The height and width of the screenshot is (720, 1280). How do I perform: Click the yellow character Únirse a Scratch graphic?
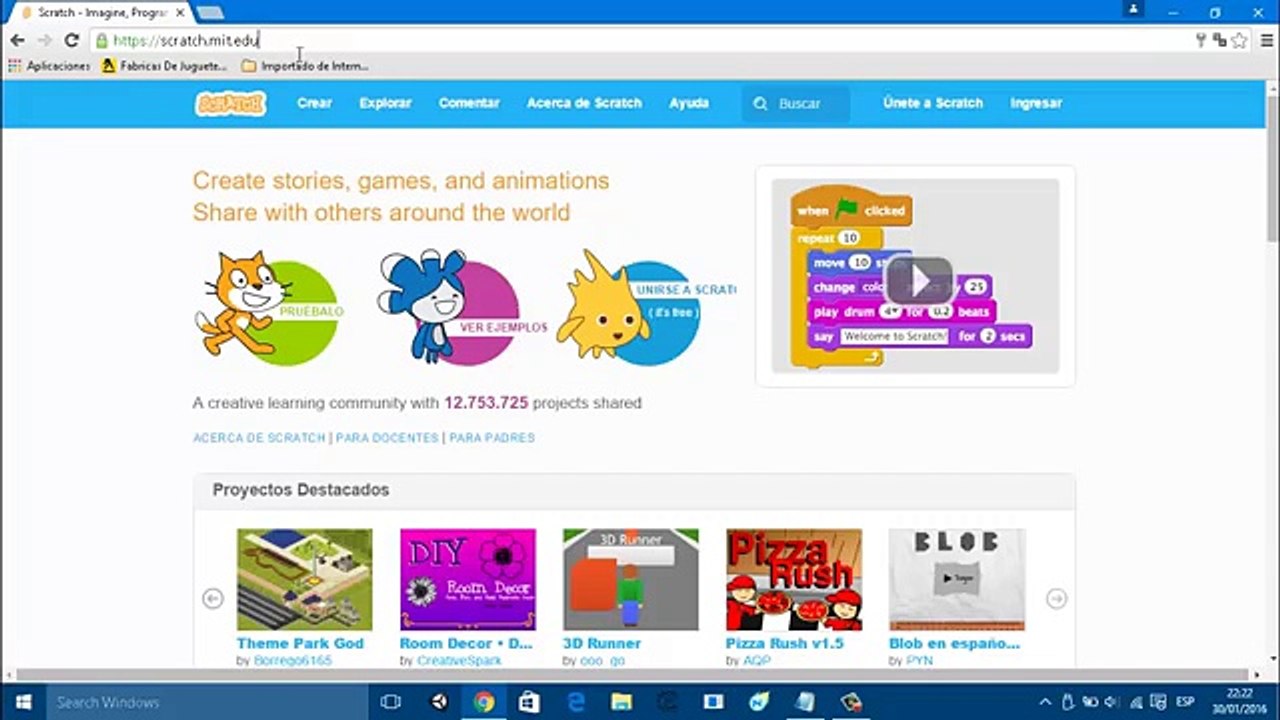click(646, 307)
